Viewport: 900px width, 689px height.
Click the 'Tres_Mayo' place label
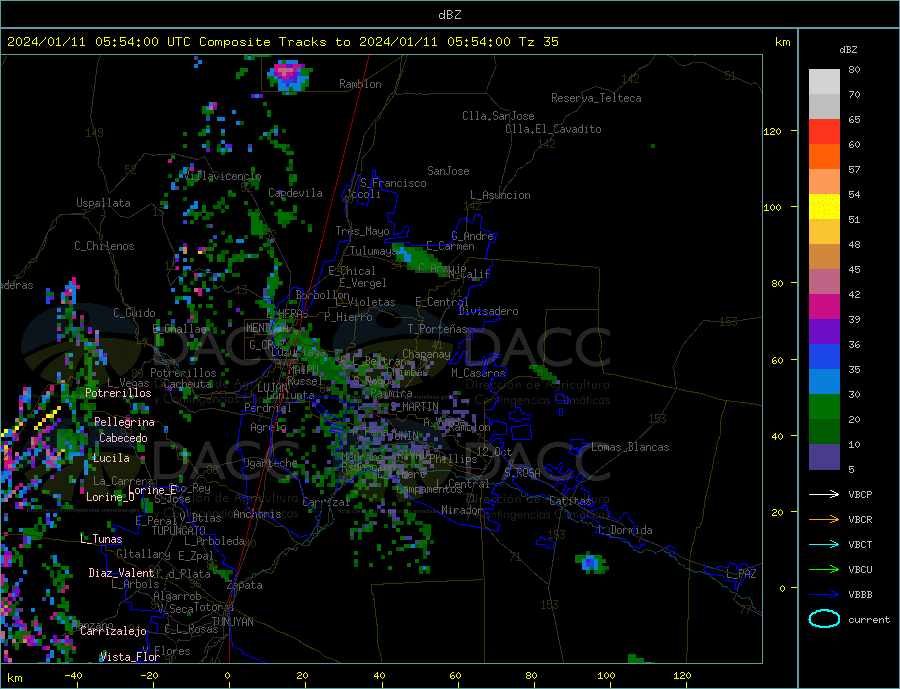[x=362, y=231]
